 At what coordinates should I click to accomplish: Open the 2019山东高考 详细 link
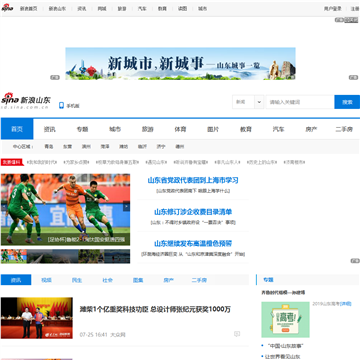click(x=346, y=304)
